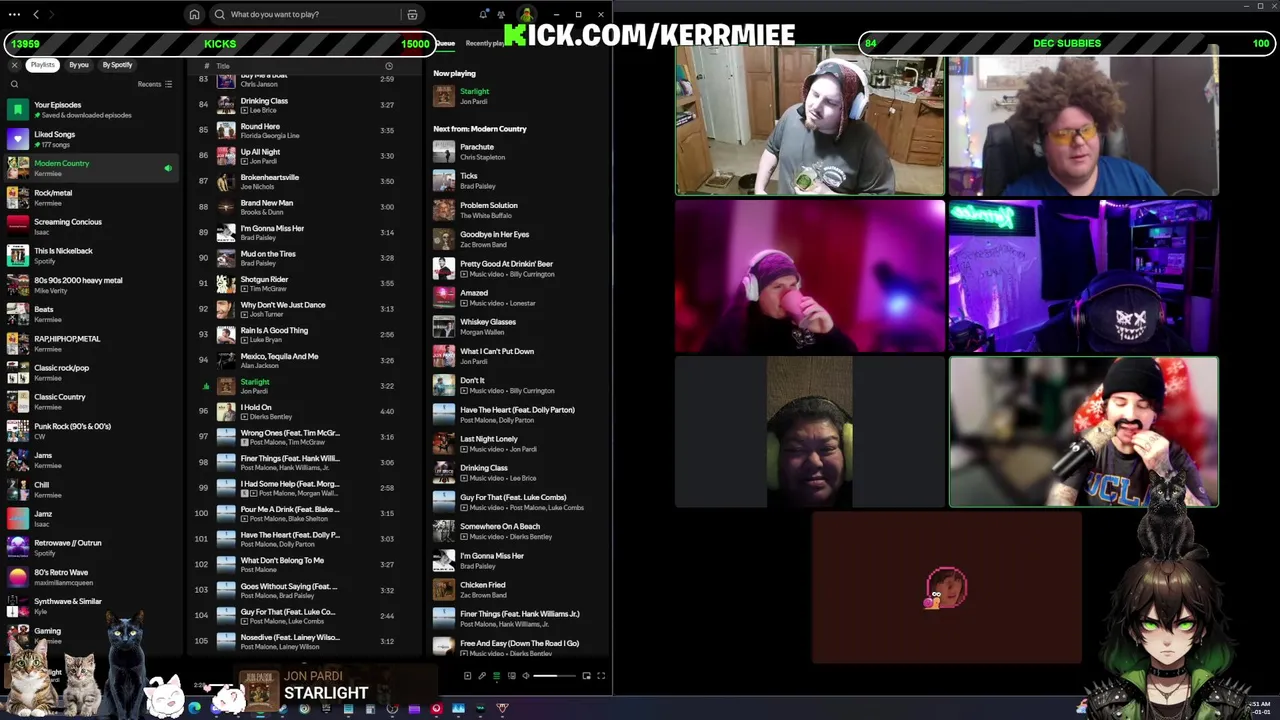Open Friend Activity icon beside the bell

(x=502, y=15)
